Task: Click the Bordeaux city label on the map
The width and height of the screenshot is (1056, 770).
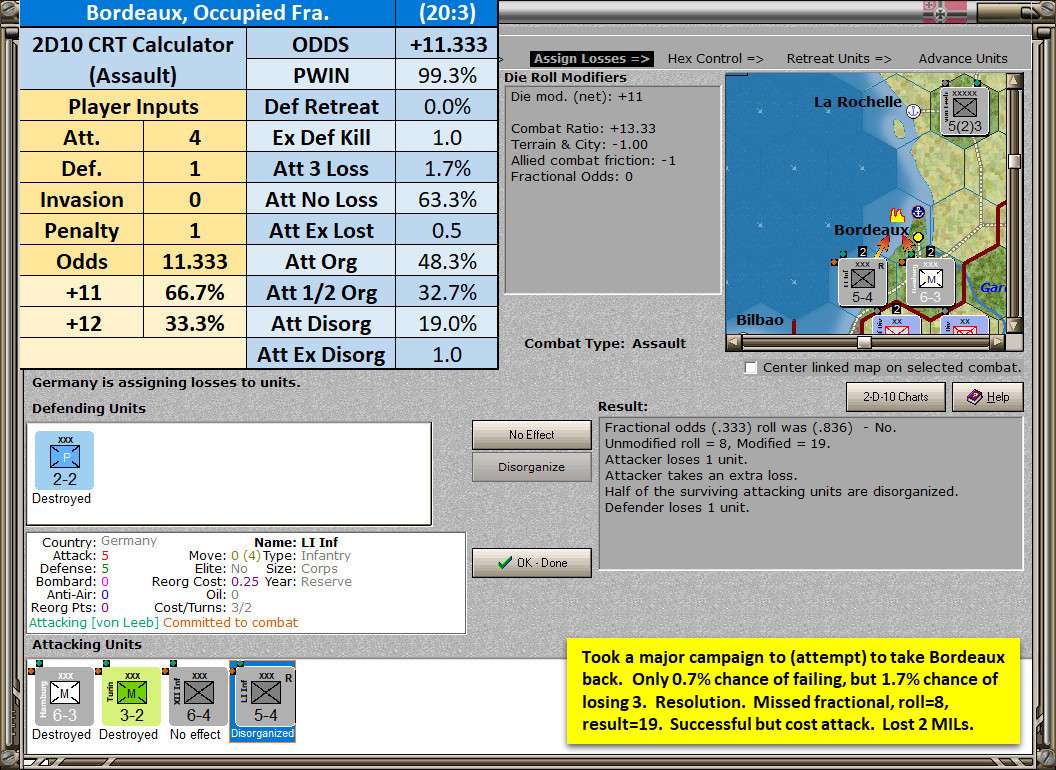Action: (x=871, y=230)
